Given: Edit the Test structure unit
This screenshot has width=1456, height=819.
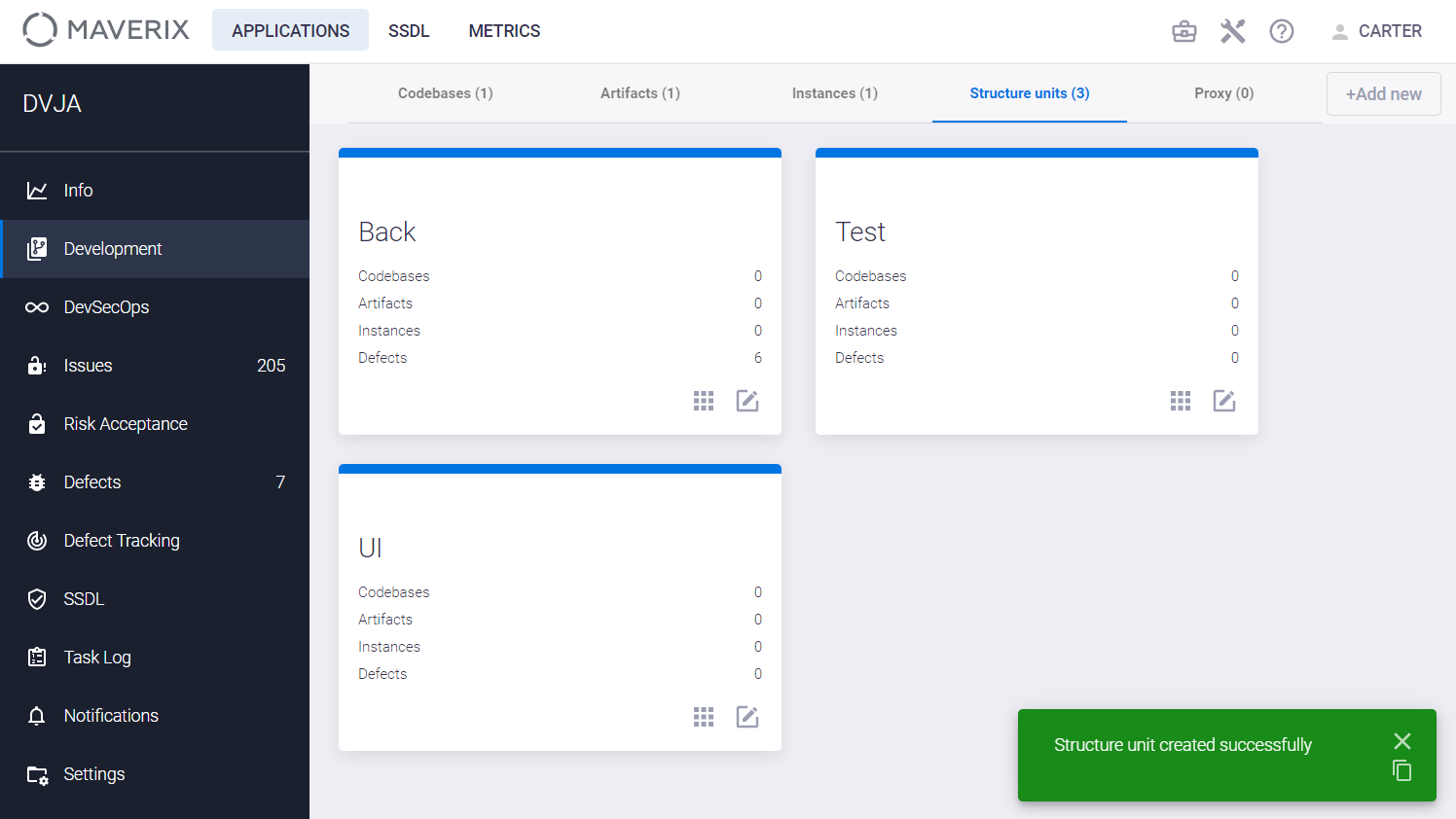Looking at the screenshot, I should pos(1224,401).
